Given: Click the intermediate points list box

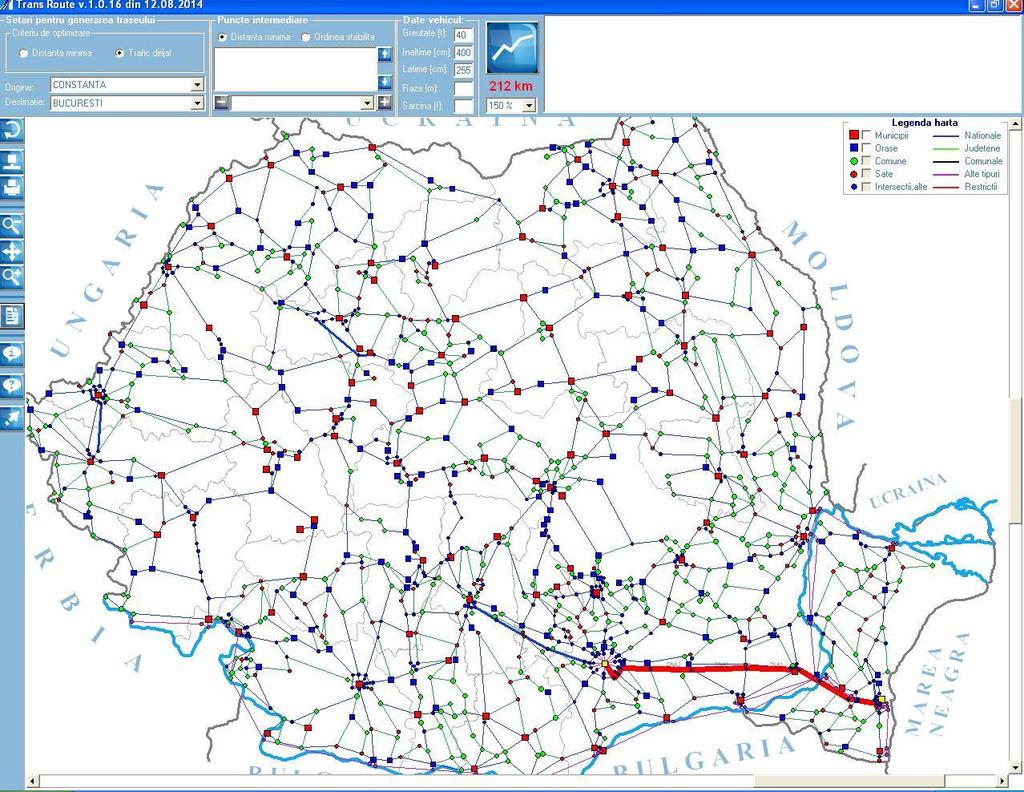Looking at the screenshot, I should (296, 69).
